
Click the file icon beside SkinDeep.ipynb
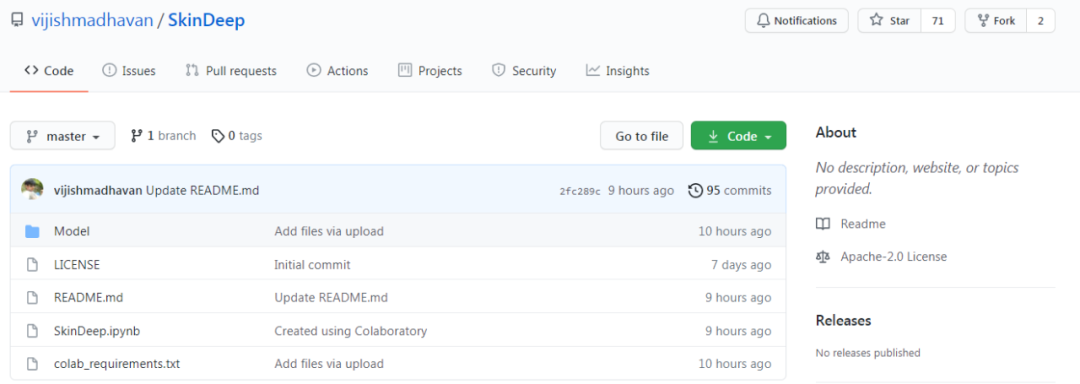pos(32,330)
